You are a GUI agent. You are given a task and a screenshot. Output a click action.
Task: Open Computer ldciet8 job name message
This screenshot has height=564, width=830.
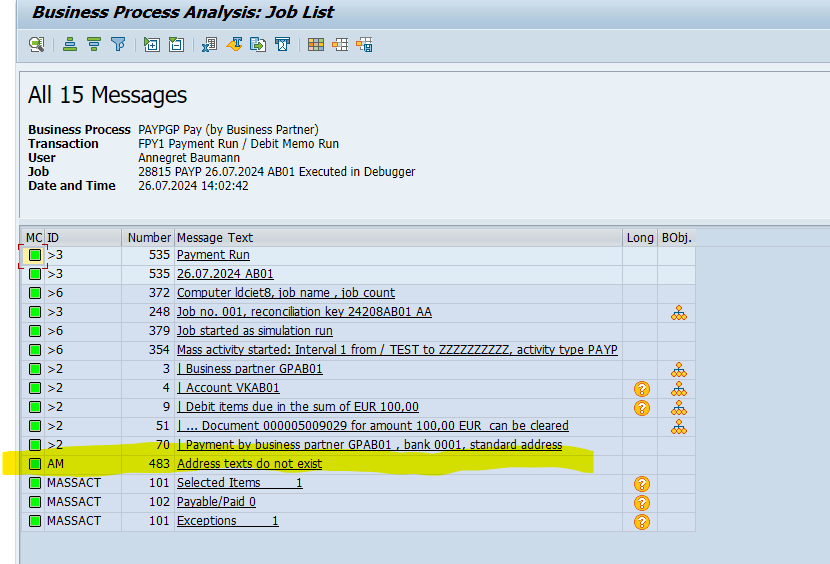[x=285, y=293]
